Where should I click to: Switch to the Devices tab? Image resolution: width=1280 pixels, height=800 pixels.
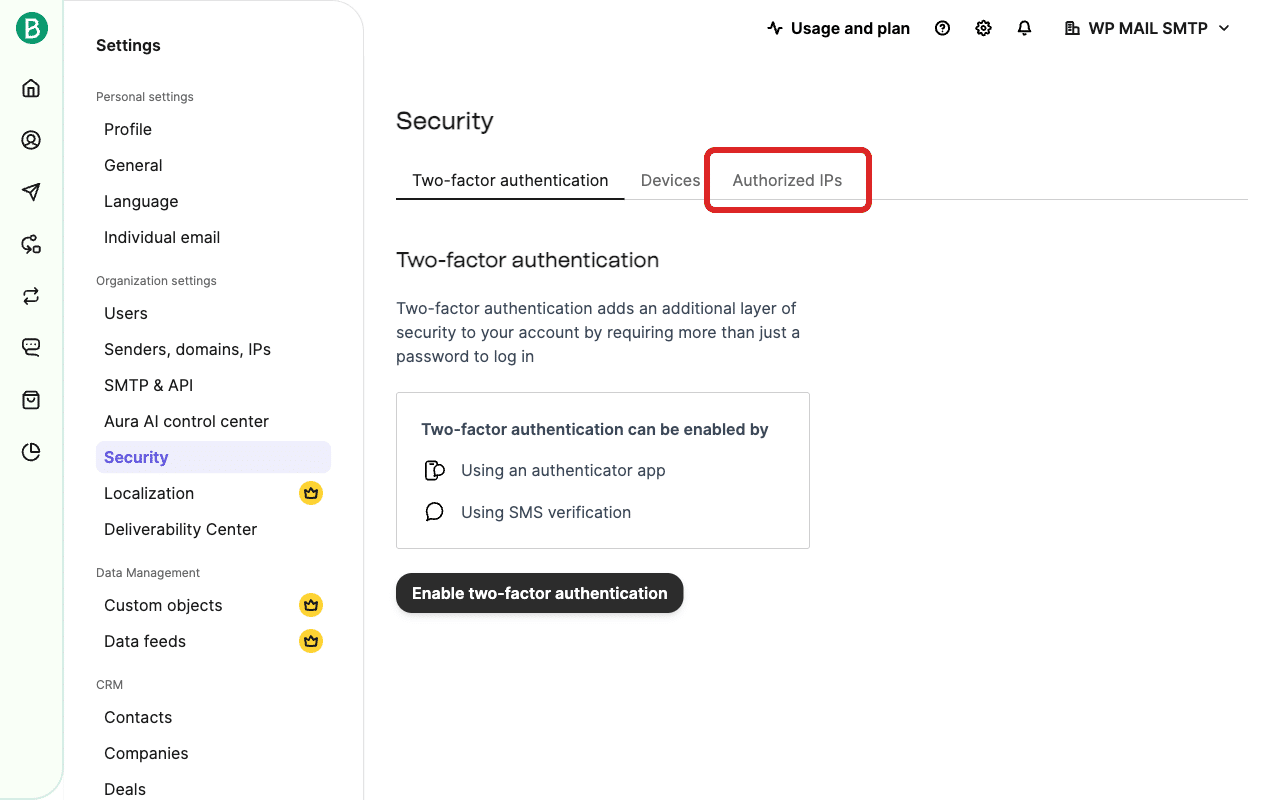pos(670,180)
